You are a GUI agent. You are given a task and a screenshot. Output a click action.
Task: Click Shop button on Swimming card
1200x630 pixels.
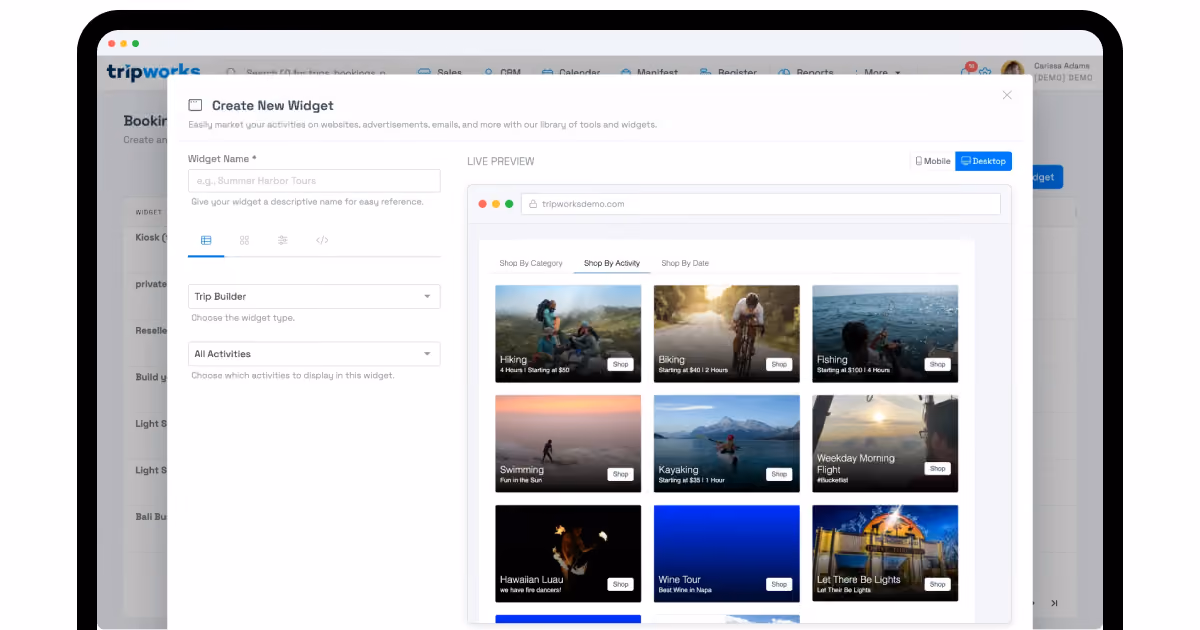pyautogui.click(x=621, y=474)
